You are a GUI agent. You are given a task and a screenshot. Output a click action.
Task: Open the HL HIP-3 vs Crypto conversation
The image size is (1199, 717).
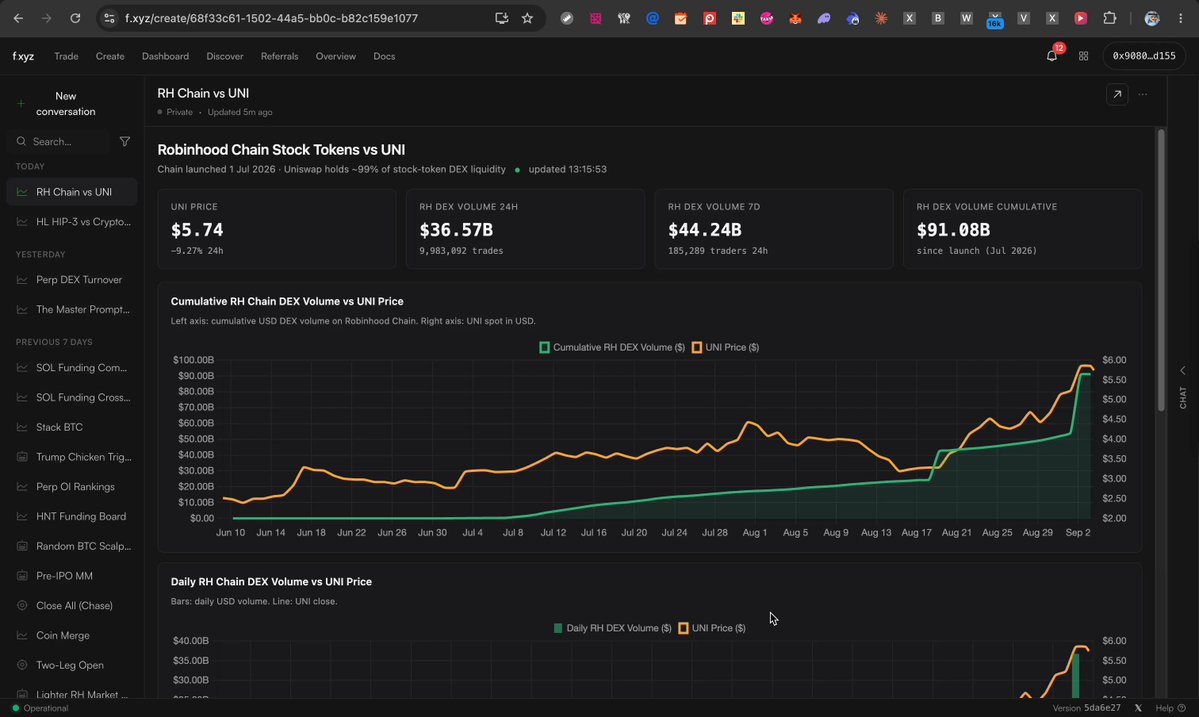click(x=72, y=222)
